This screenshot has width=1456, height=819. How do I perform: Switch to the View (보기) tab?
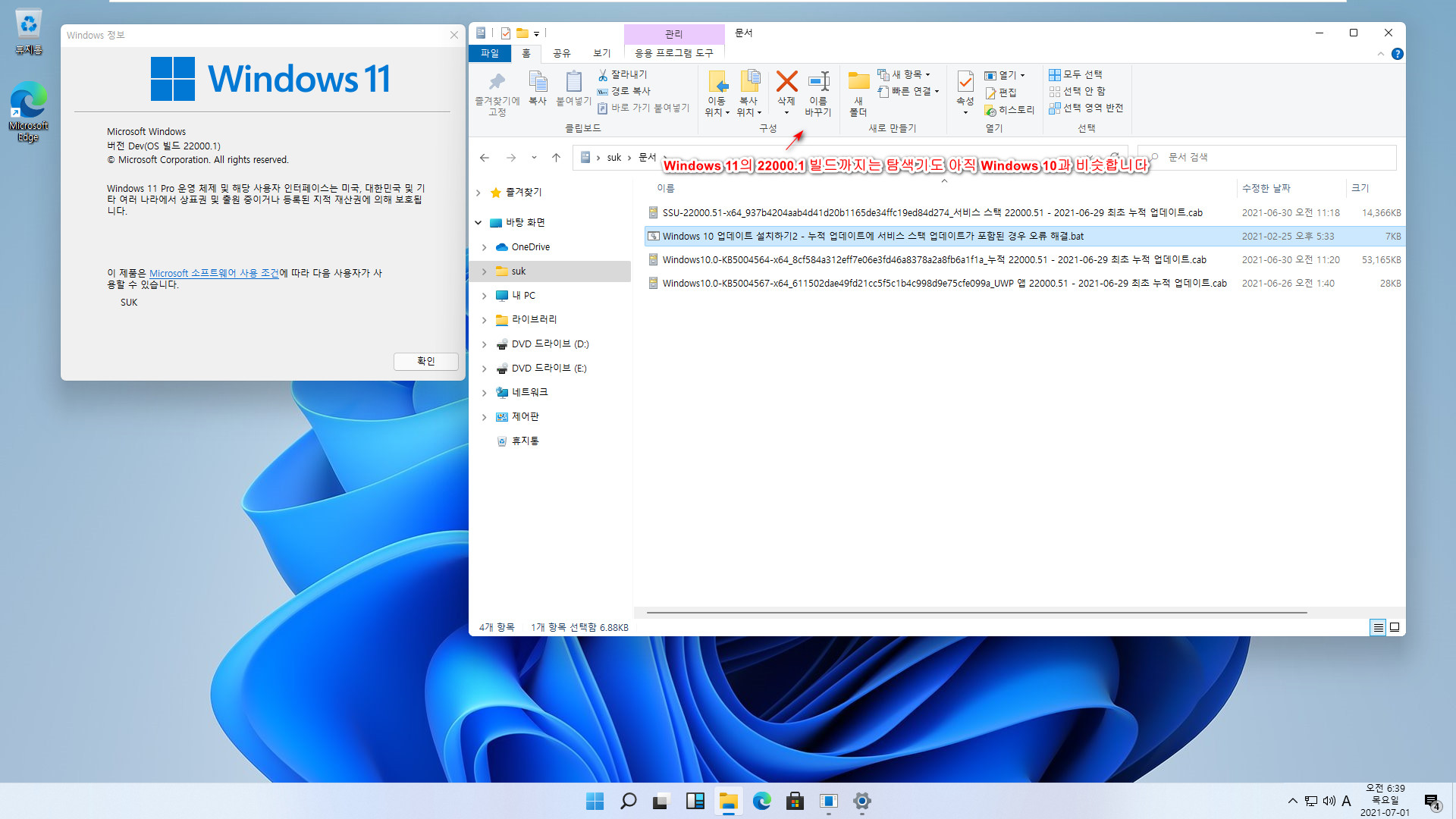pos(601,53)
